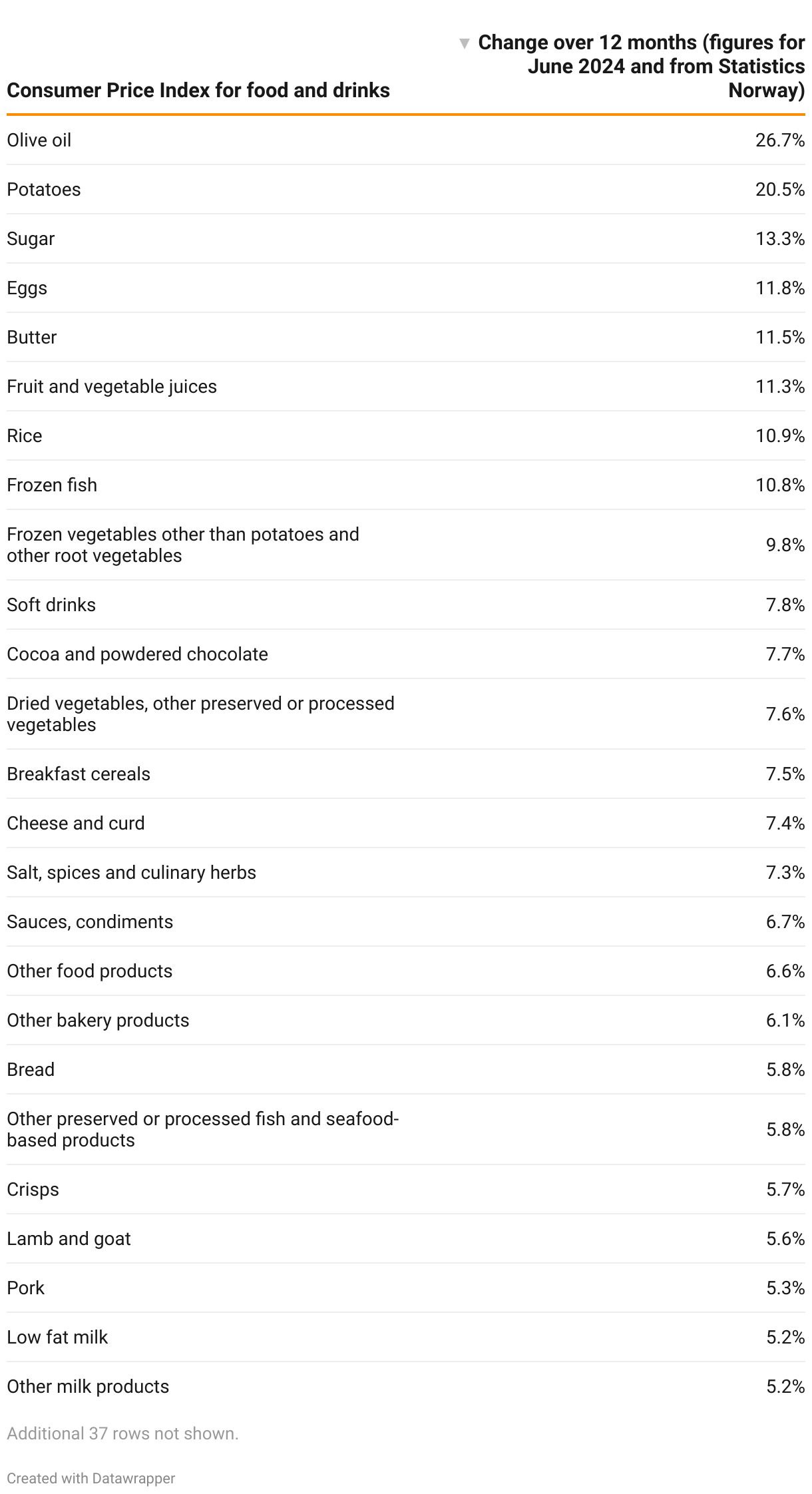Open the Created with Datawrapper link

click(91, 1478)
